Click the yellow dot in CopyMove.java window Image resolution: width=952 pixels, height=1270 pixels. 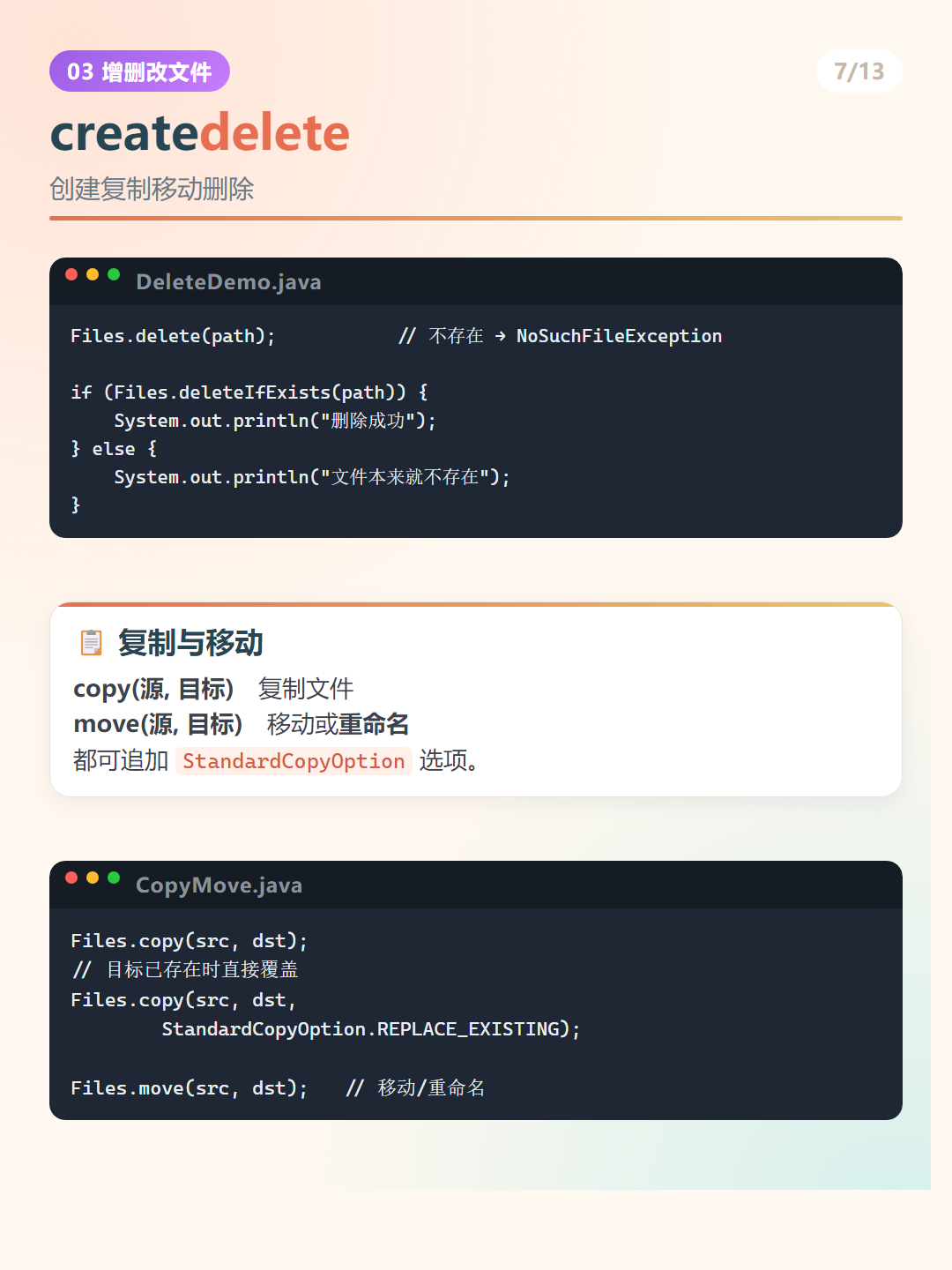click(x=93, y=878)
